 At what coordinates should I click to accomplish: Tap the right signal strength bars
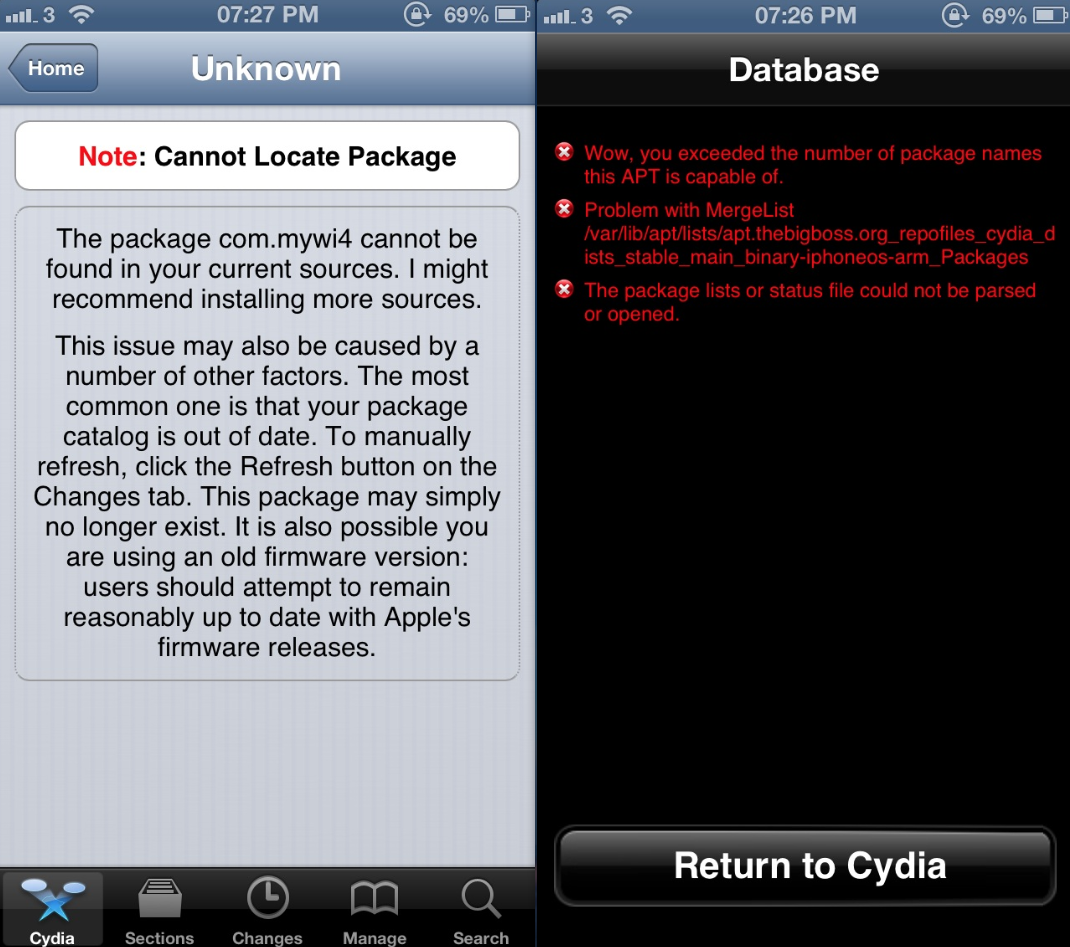(x=560, y=16)
